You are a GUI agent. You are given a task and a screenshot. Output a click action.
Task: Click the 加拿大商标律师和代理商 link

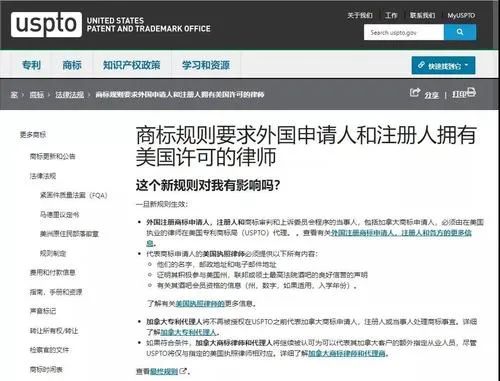[x=347, y=353]
